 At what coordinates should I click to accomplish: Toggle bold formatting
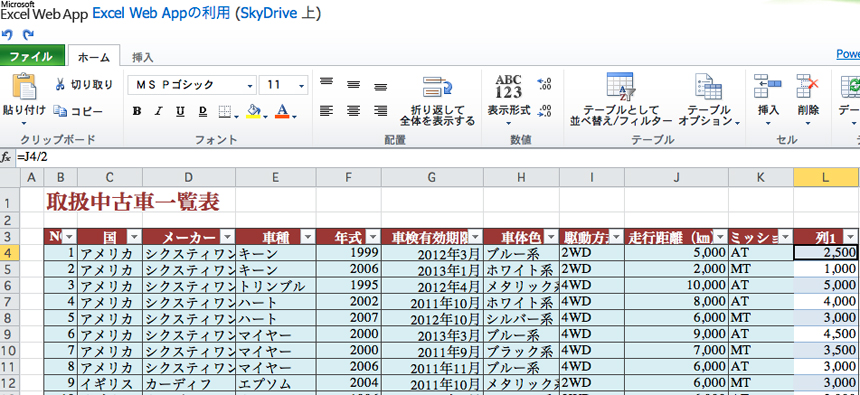[137, 111]
